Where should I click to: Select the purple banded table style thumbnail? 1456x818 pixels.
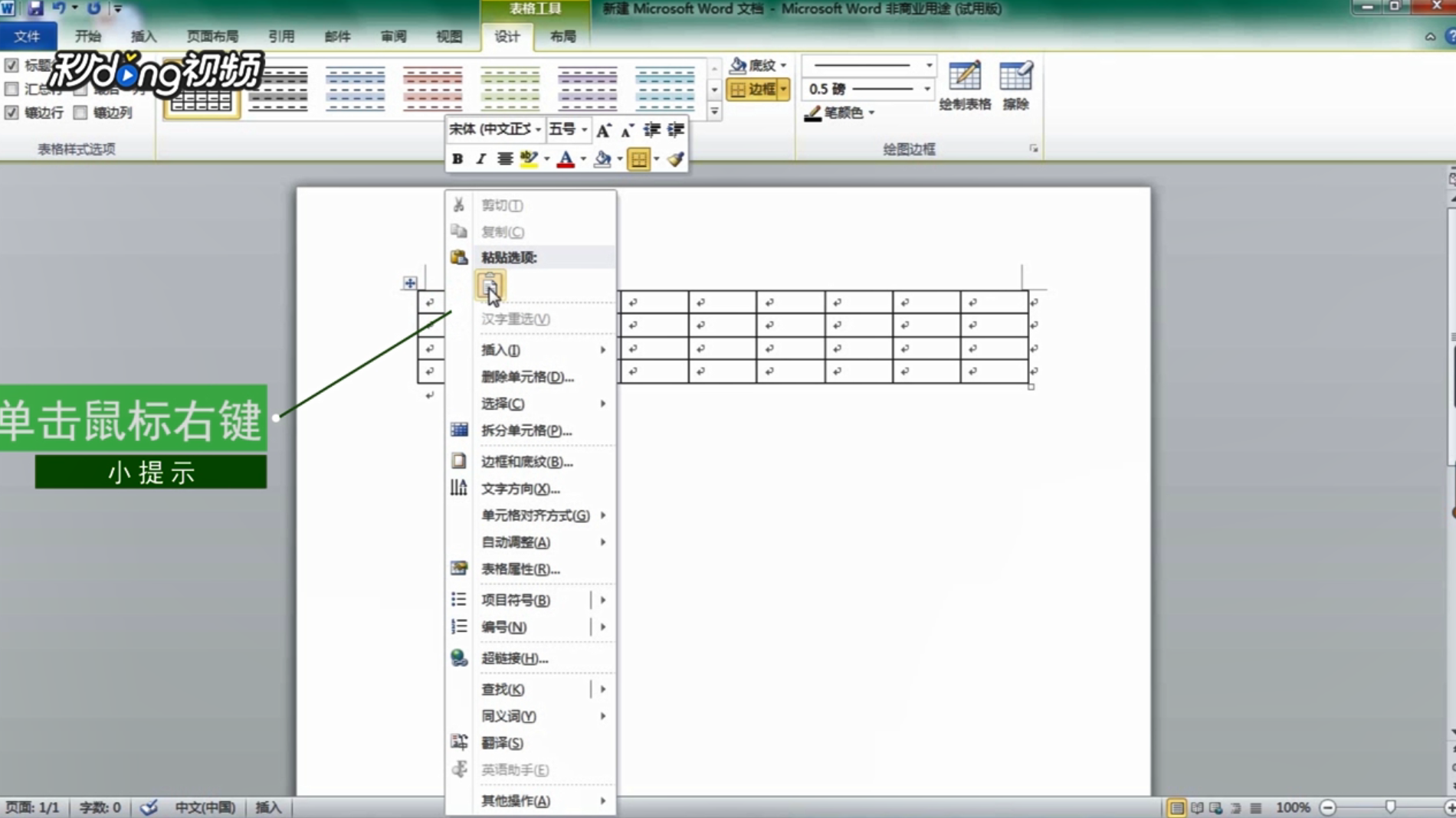[x=587, y=89]
